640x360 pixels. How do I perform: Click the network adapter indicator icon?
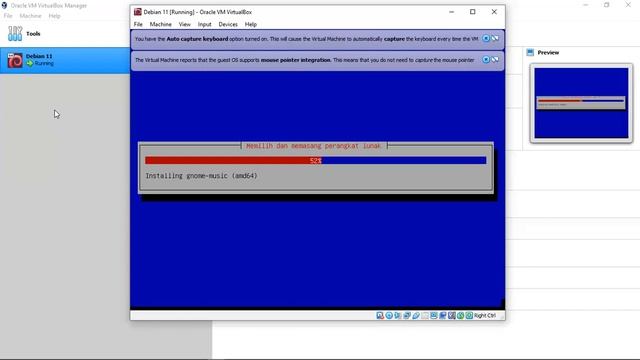click(x=407, y=316)
